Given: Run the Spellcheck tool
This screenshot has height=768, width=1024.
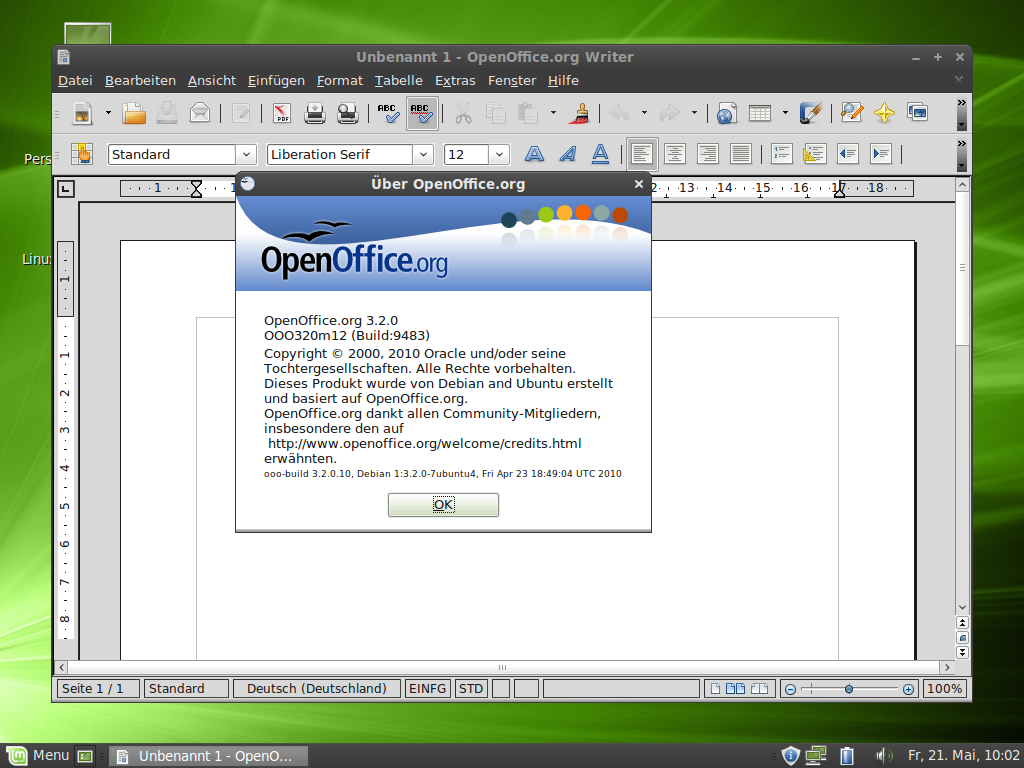Looking at the screenshot, I should tap(388, 113).
